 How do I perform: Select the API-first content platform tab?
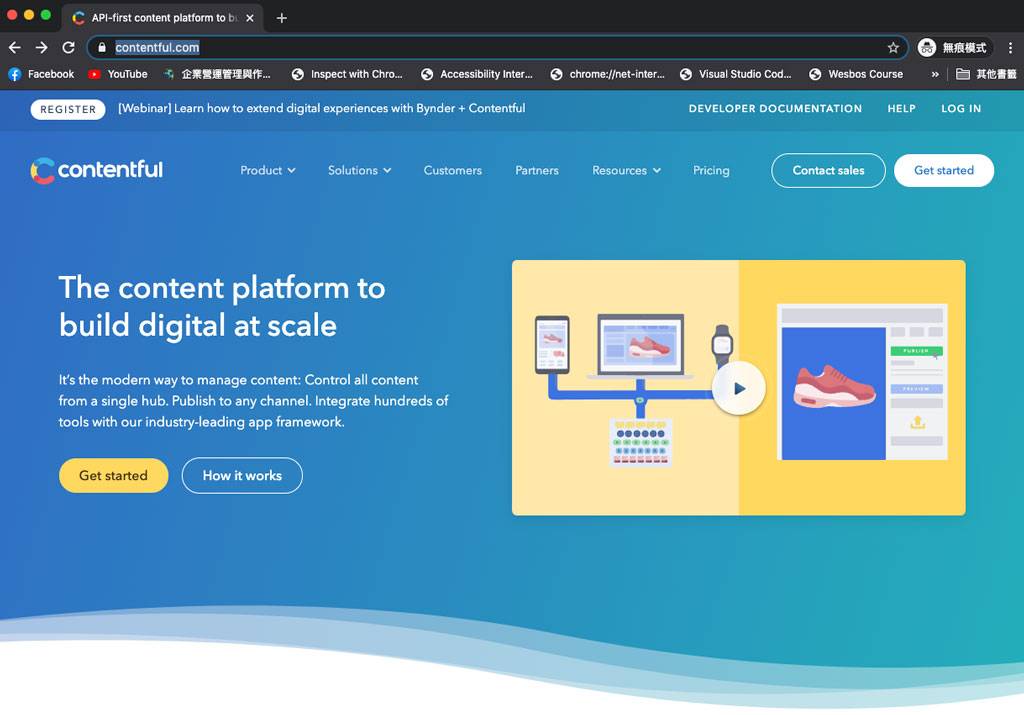163,18
